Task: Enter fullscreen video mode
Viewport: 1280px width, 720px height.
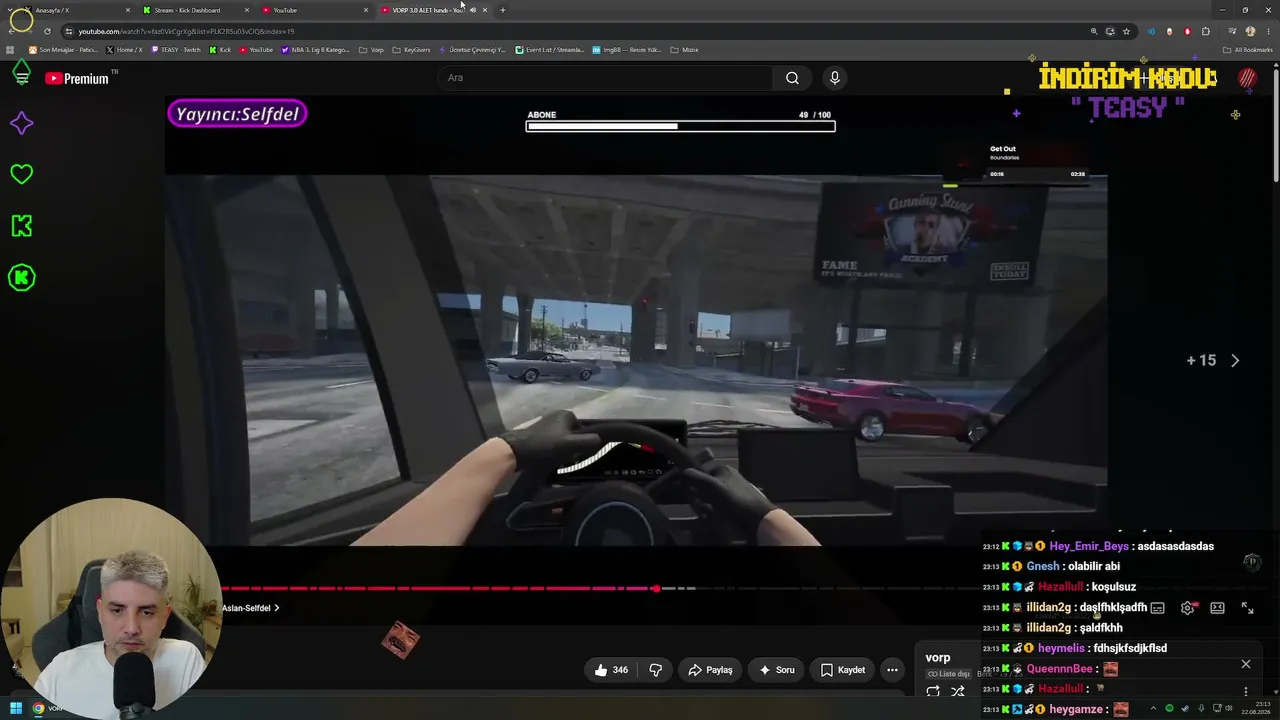Action: click(x=1247, y=608)
